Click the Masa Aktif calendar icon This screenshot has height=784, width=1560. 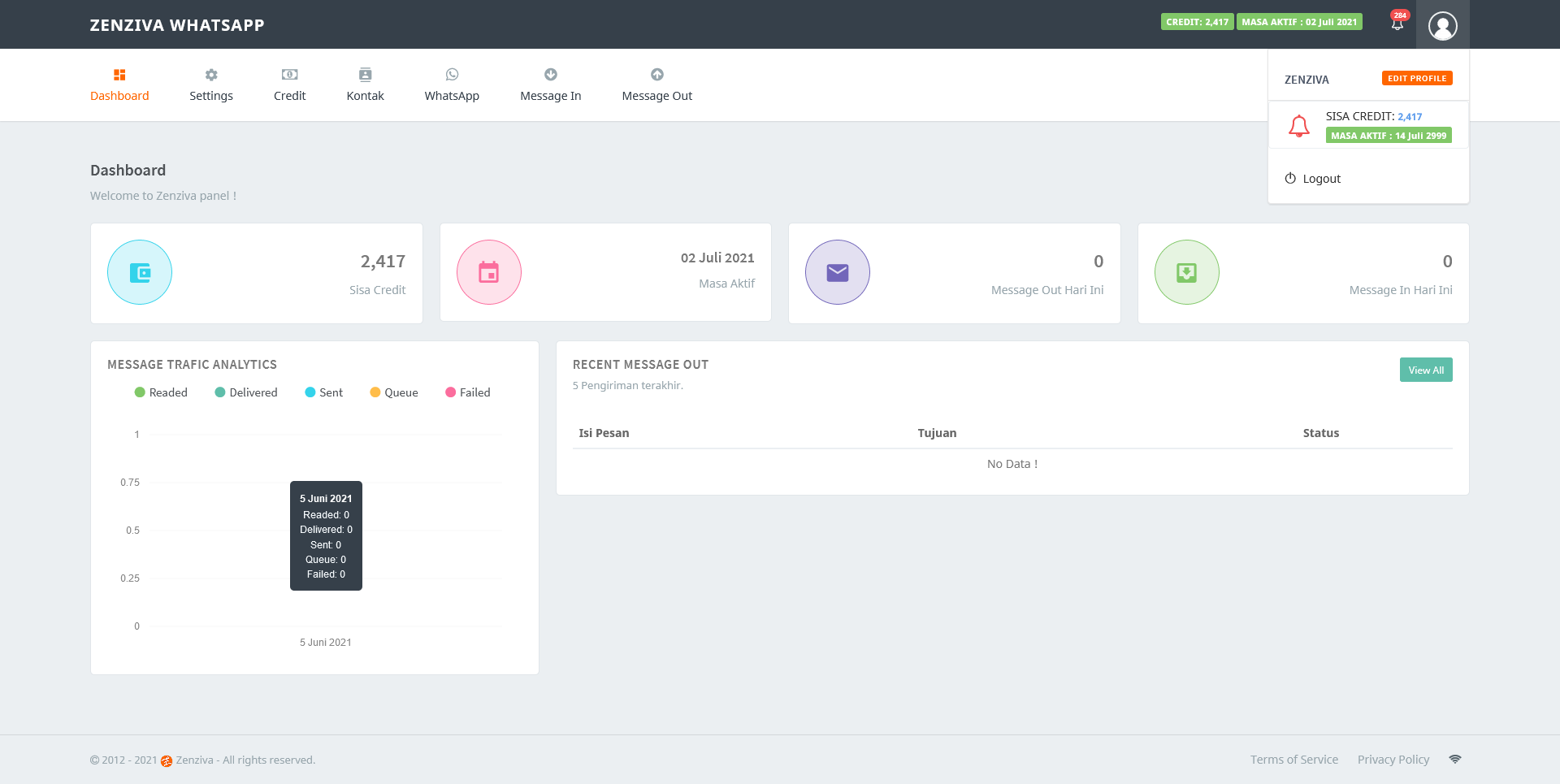coord(489,272)
